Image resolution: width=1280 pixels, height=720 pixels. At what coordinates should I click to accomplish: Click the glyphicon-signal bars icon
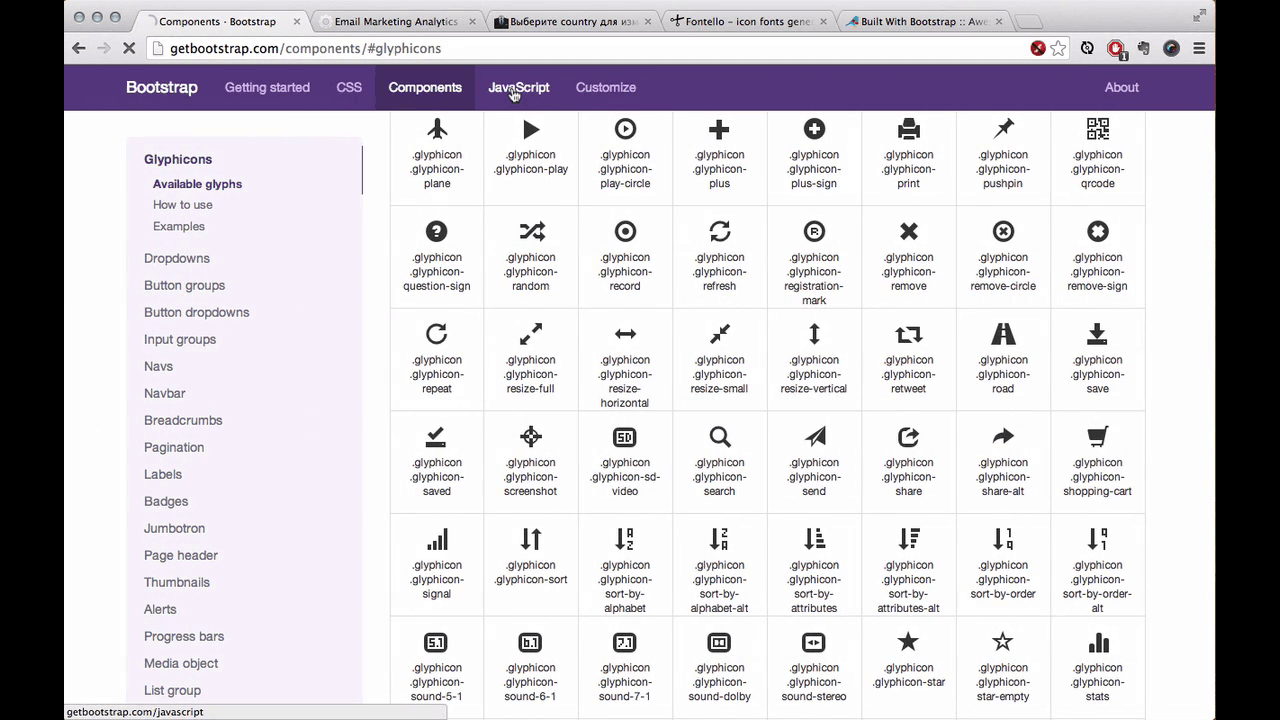437,540
